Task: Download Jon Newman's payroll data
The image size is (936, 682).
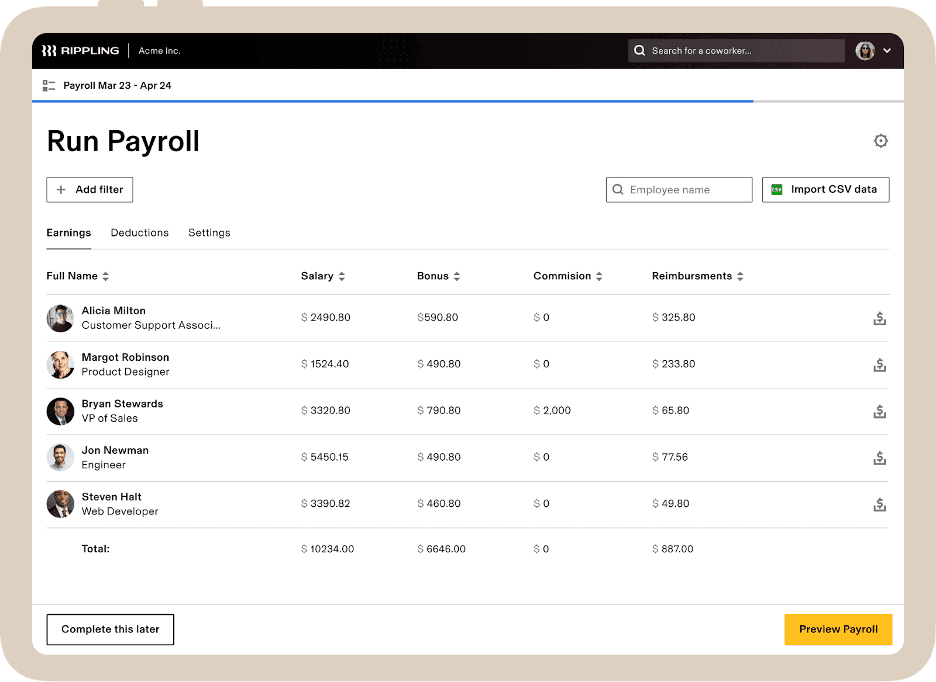Action: [x=879, y=457]
